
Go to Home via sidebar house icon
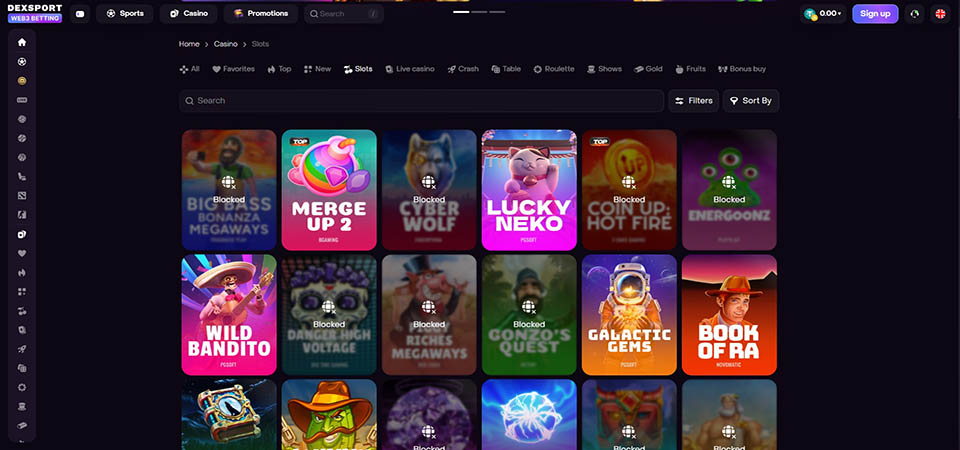(x=22, y=42)
